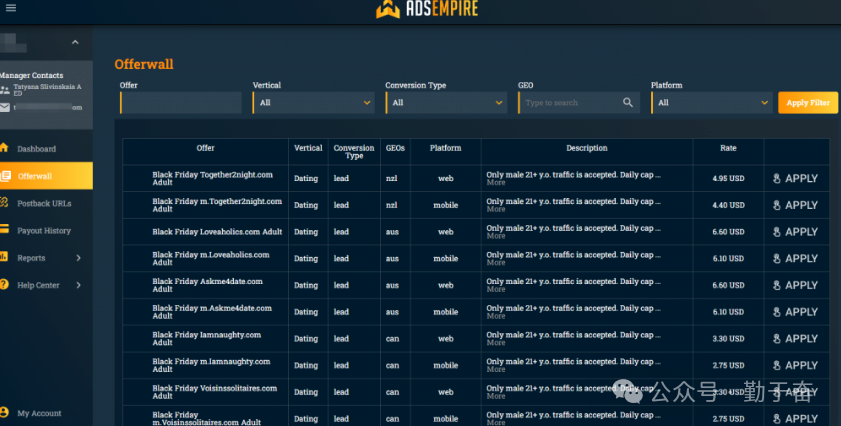Click More in m.Together2night.com description
This screenshot has height=426, width=841.
coord(496,209)
